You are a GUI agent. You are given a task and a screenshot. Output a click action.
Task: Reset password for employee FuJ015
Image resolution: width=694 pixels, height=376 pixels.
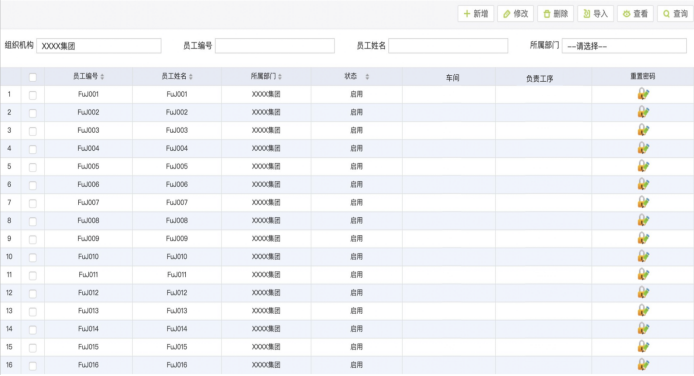click(643, 347)
